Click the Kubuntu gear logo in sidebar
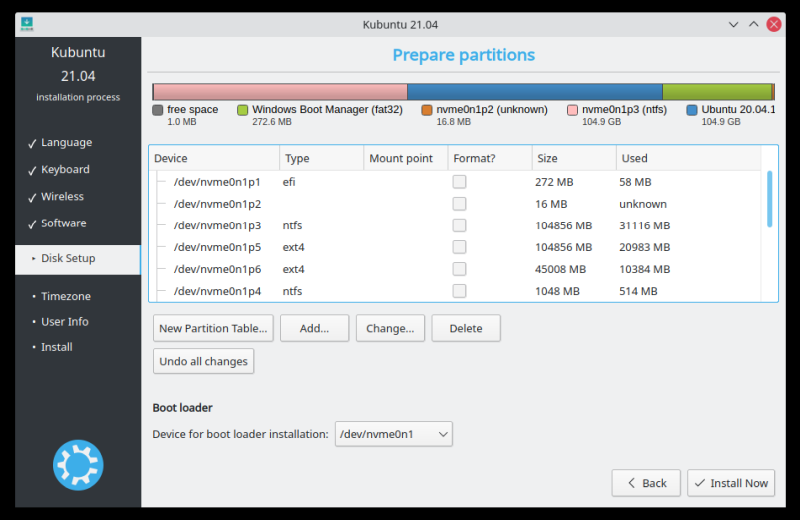 [x=78, y=465]
